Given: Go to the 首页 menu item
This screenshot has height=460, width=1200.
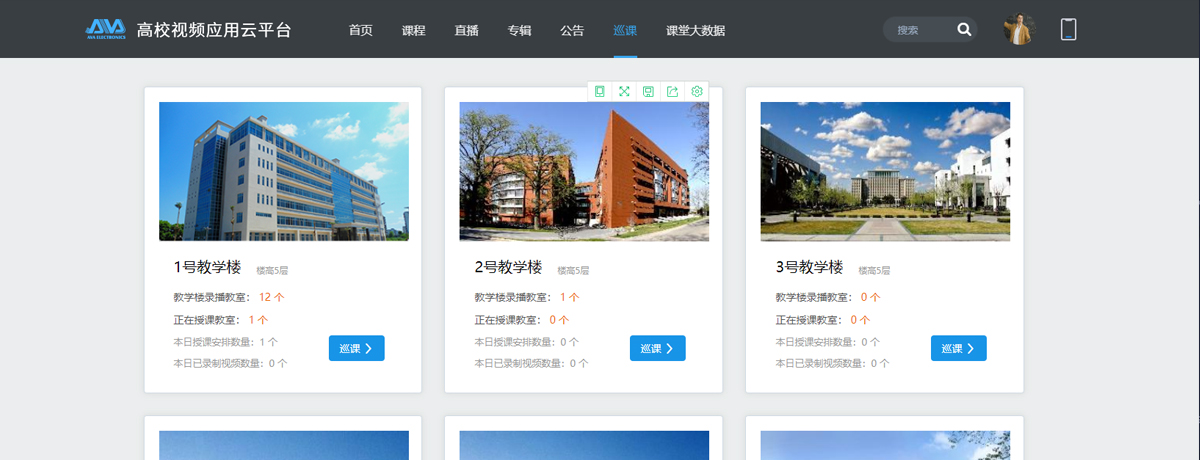Looking at the screenshot, I should pos(361,30).
